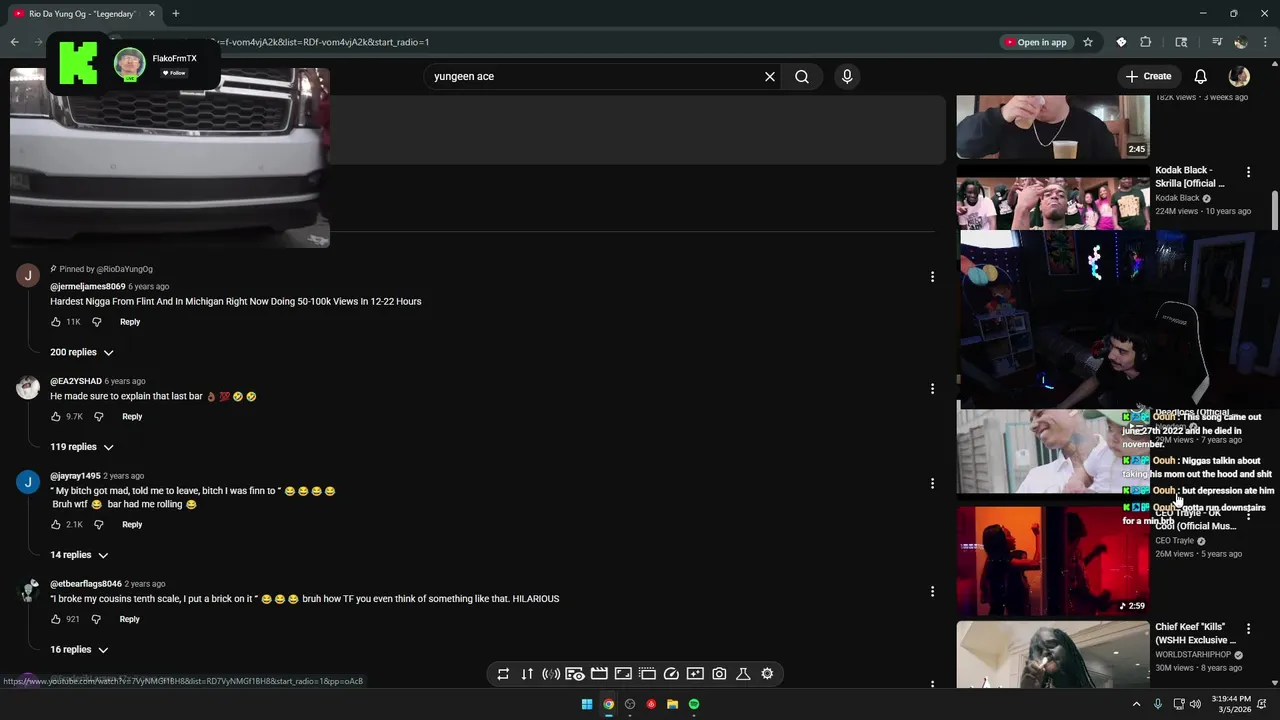Open File Explorer from taskbar

coord(672,704)
